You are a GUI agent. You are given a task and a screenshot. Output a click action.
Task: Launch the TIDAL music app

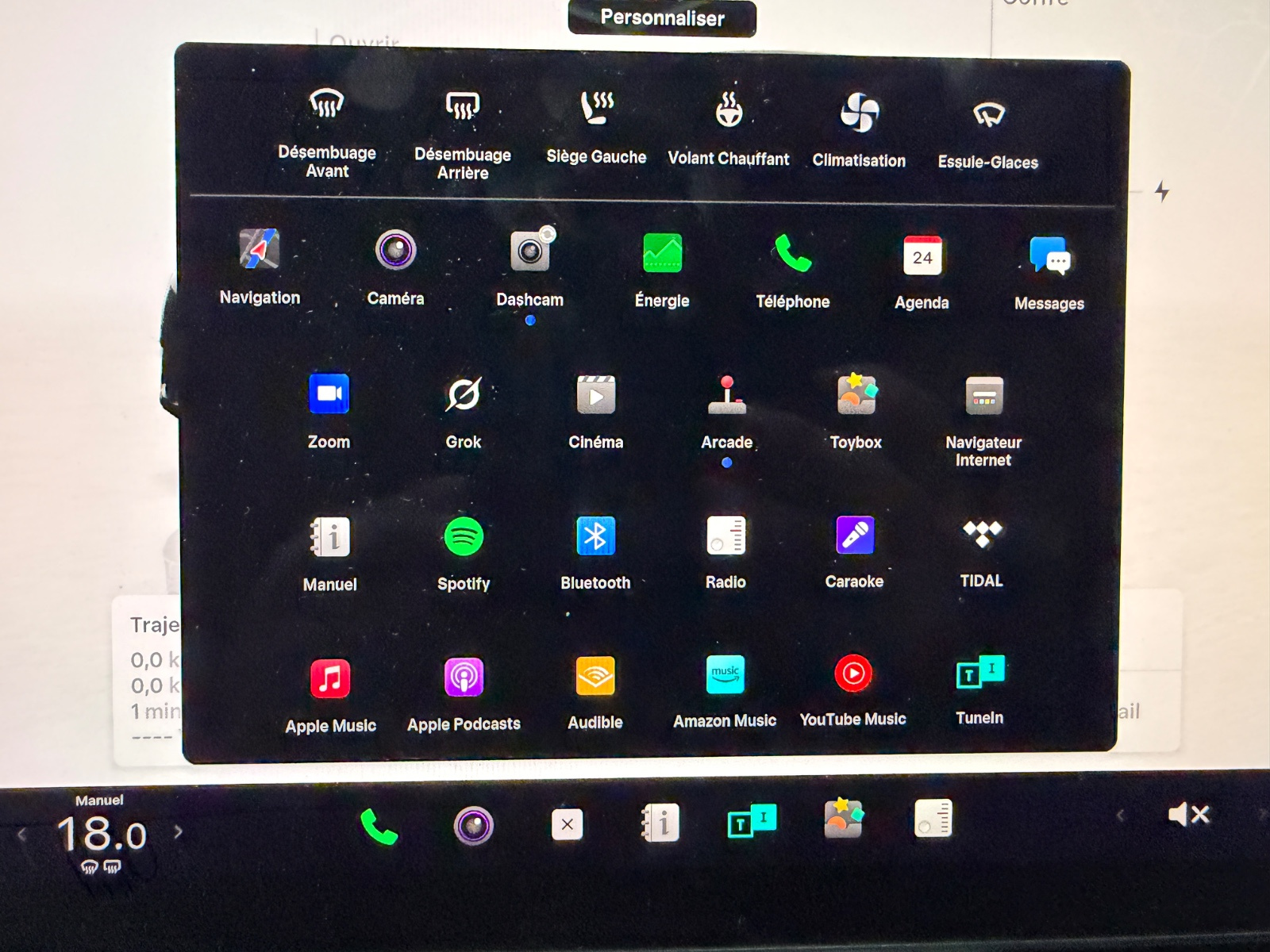tap(982, 534)
